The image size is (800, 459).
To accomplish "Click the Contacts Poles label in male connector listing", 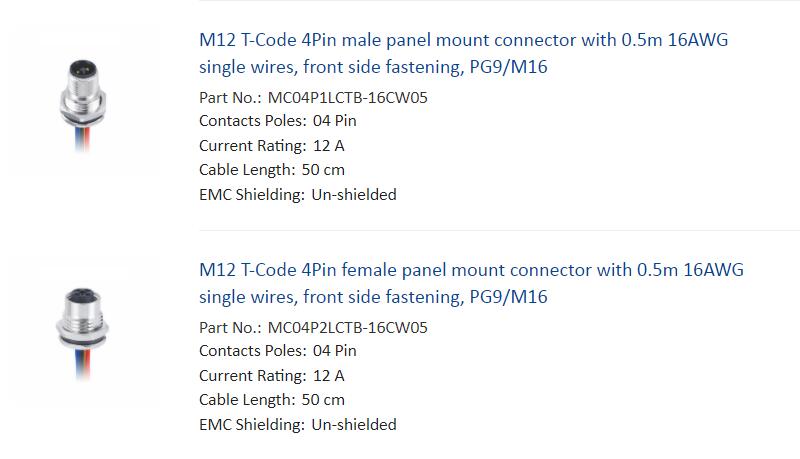I will pyautogui.click(x=253, y=121).
